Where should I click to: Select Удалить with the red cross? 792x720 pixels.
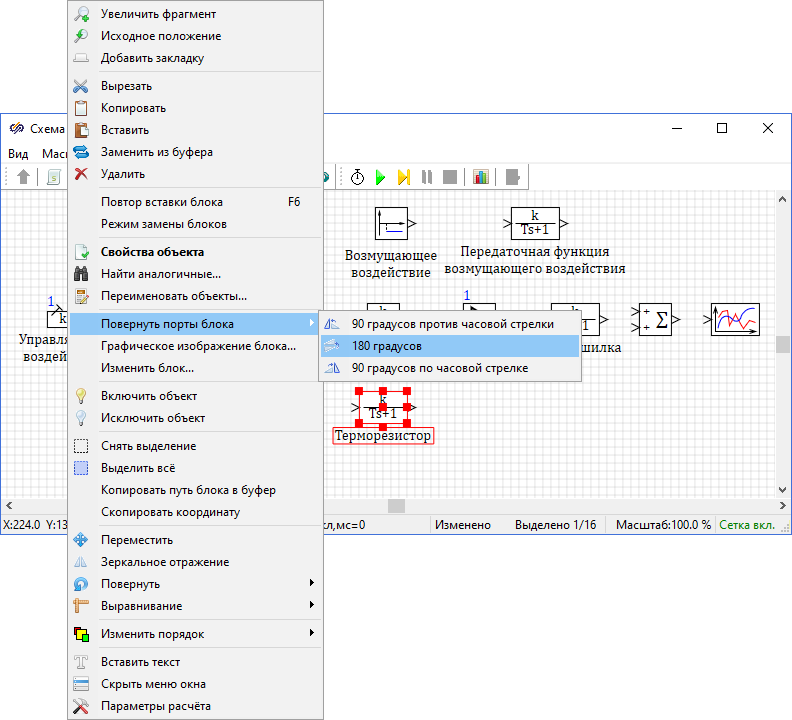pos(122,174)
